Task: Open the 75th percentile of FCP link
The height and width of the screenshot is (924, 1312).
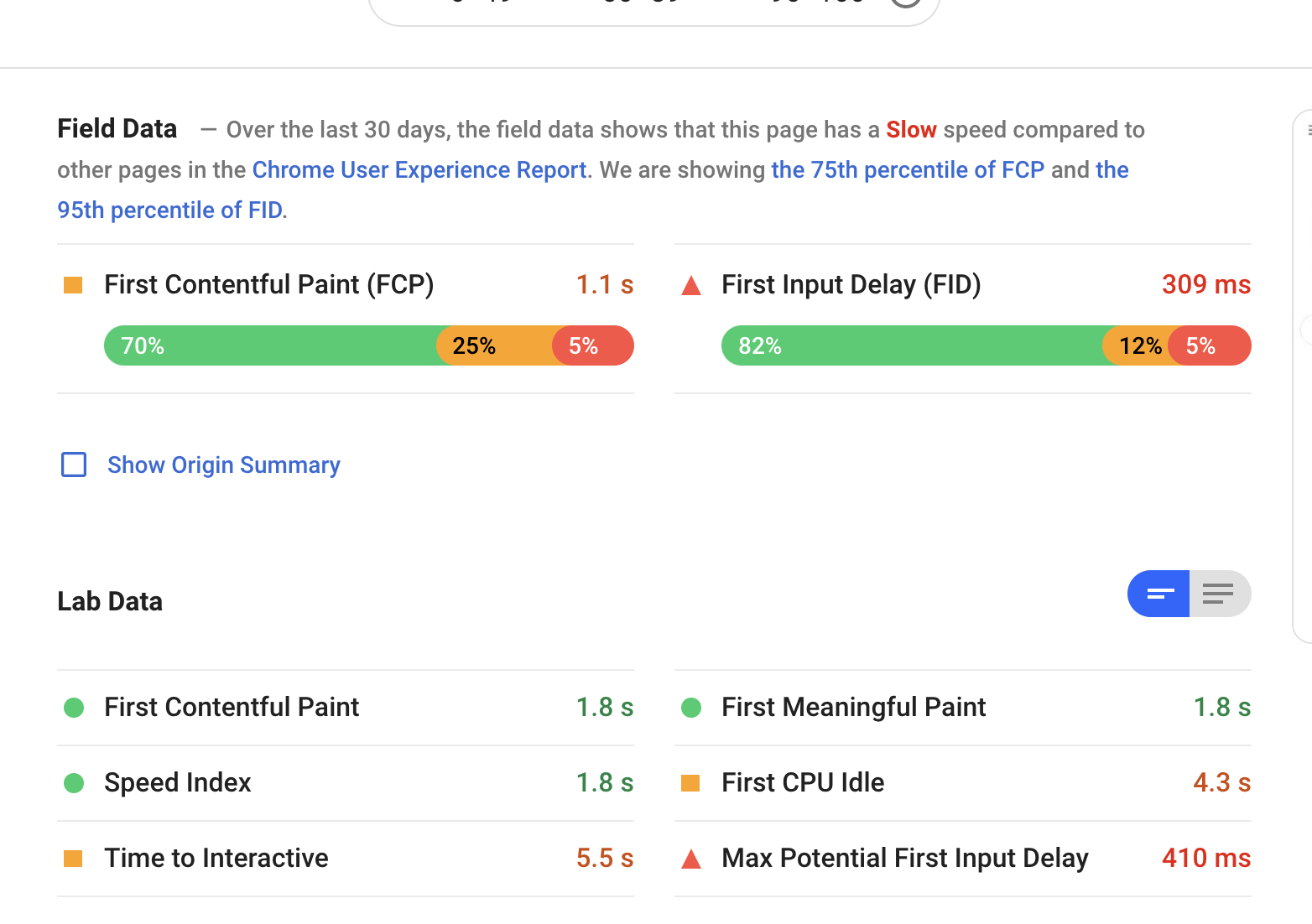Action: 908,170
